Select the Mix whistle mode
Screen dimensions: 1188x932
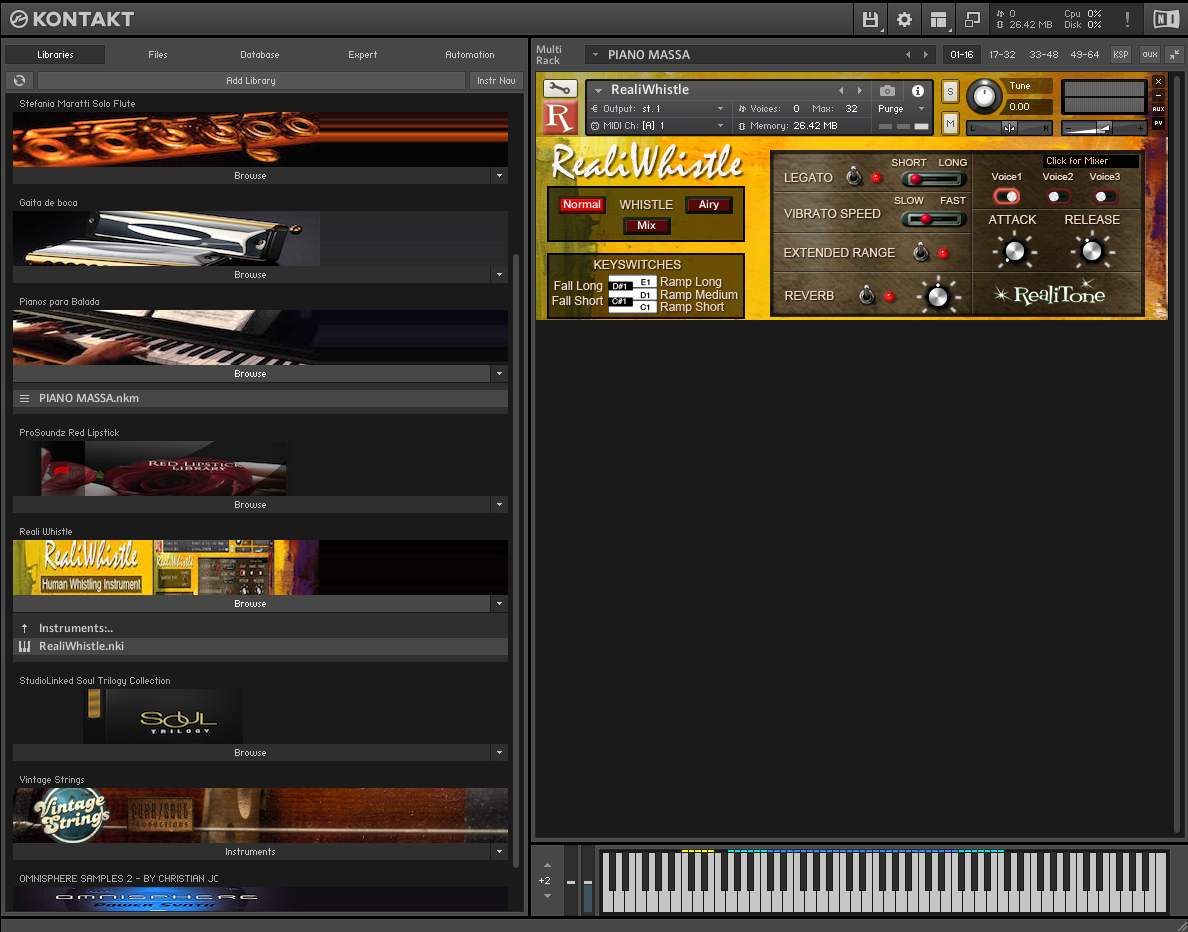(646, 225)
